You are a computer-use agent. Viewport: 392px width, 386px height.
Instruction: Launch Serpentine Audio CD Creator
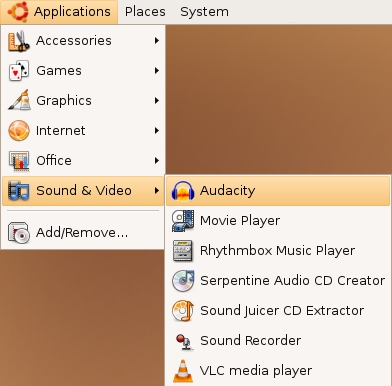(x=278, y=281)
